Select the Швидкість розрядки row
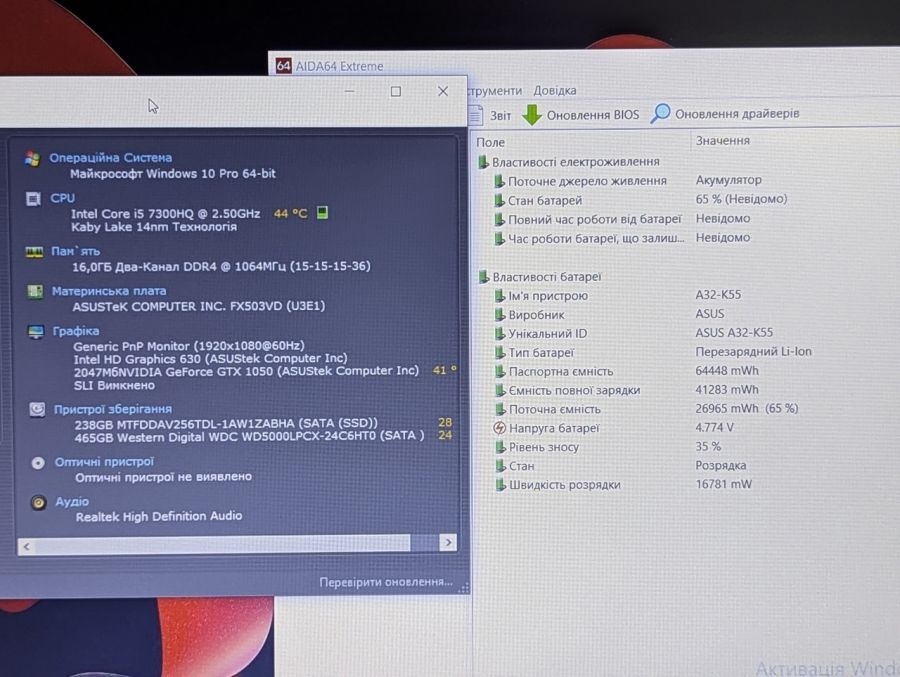The height and width of the screenshot is (677, 900). [623, 485]
